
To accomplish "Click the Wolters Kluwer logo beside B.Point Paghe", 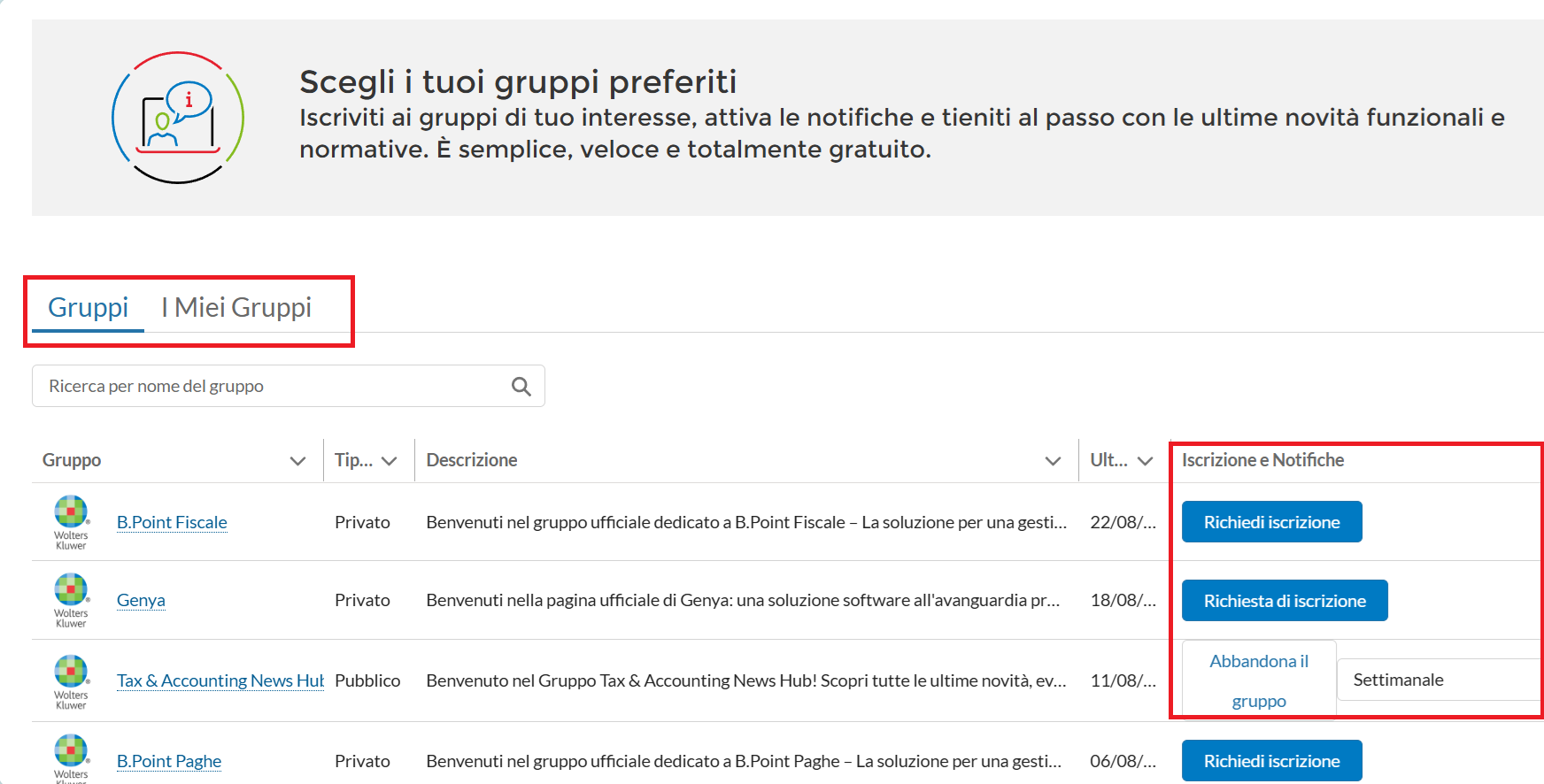I will [71, 758].
